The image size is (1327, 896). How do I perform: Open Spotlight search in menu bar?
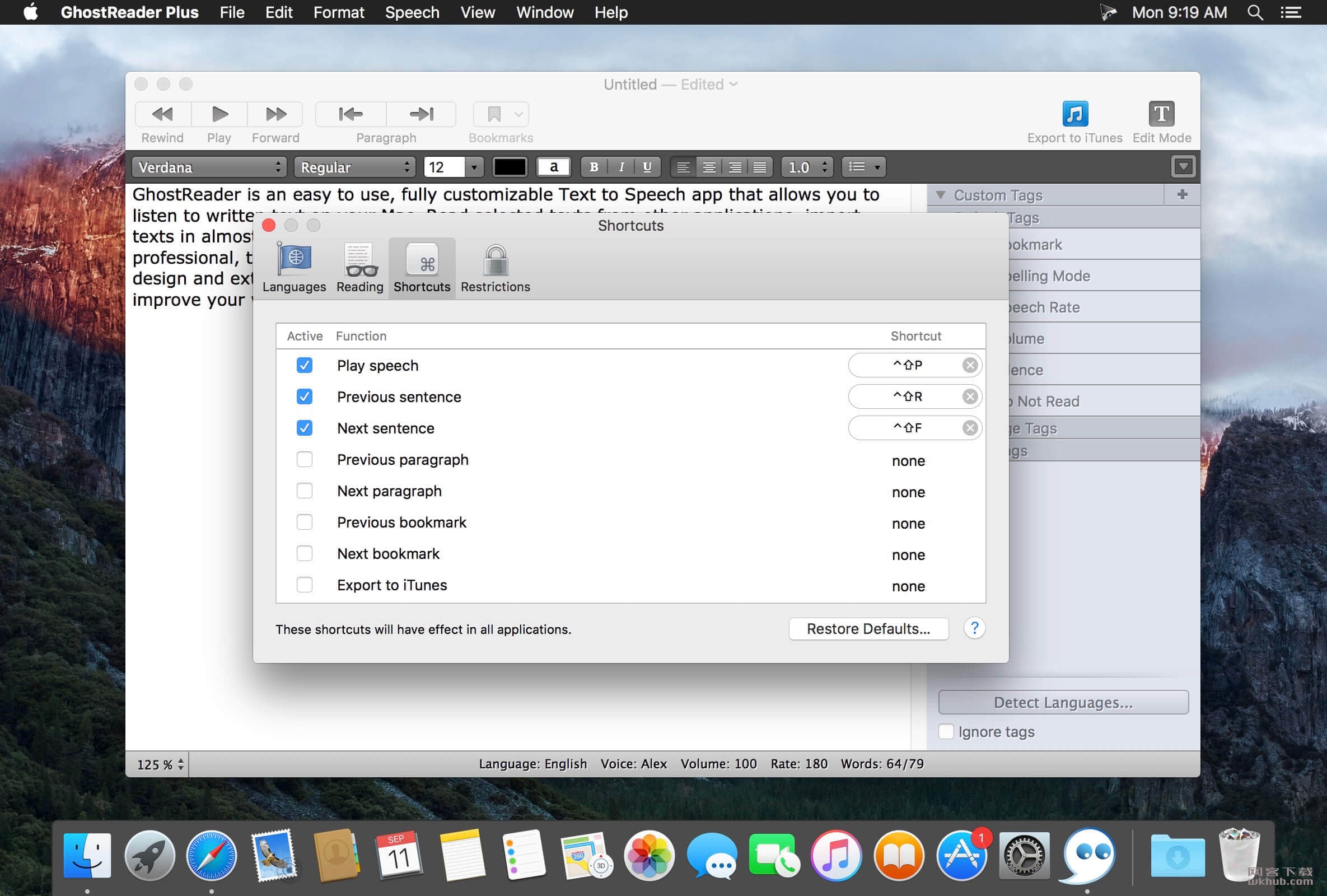(1254, 12)
